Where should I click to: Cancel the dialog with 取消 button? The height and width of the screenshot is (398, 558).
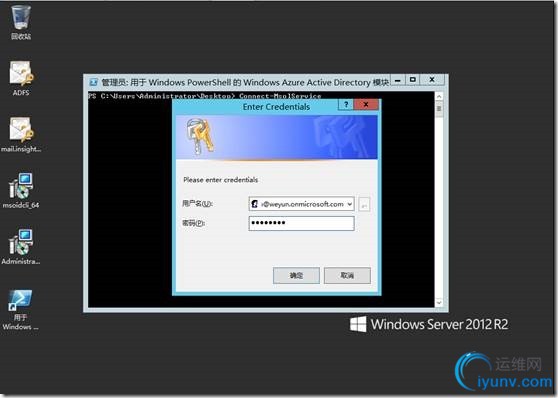tap(347, 276)
